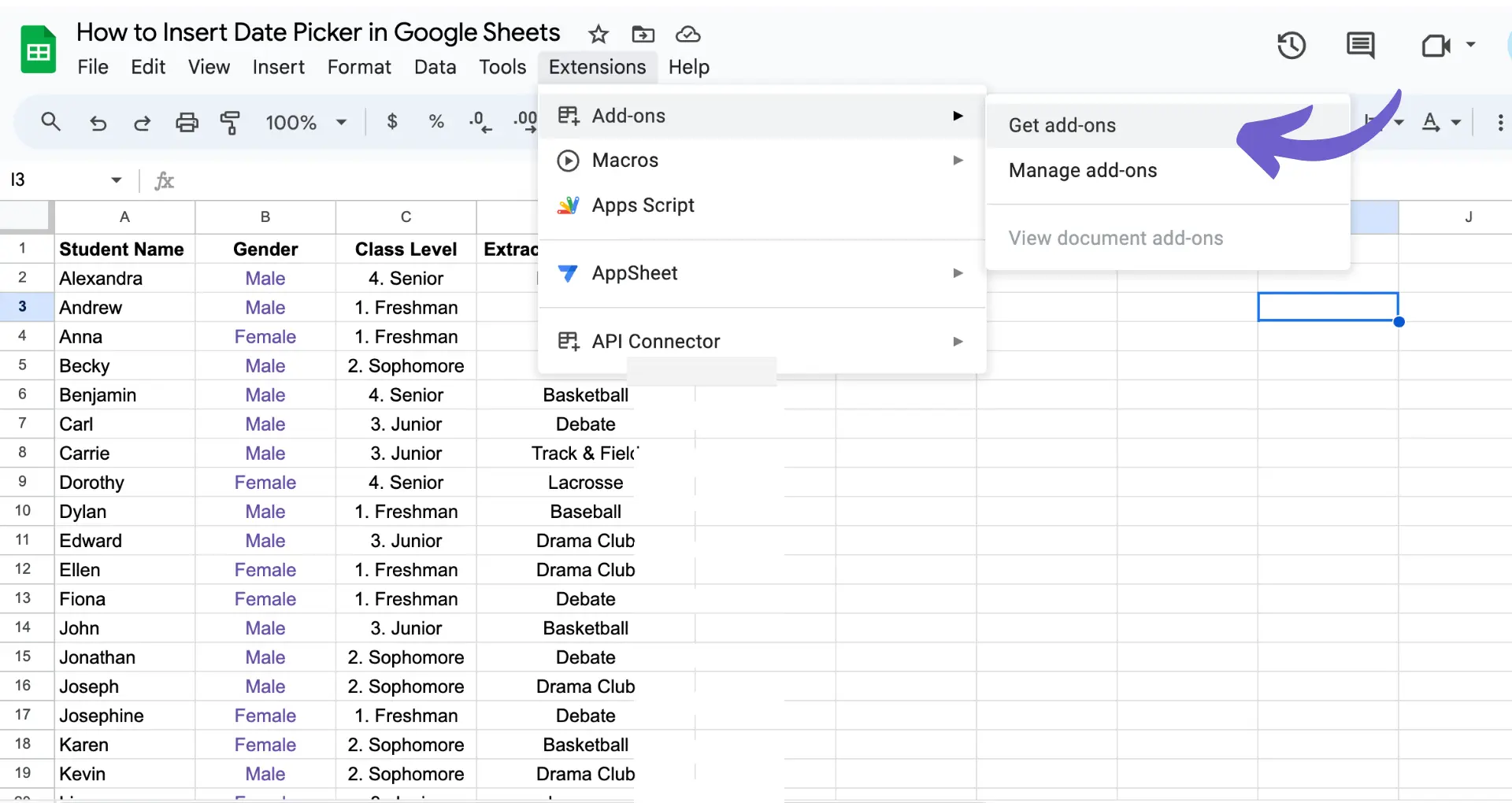1512x803 pixels.
Task: Open the Data menu
Action: (435, 67)
